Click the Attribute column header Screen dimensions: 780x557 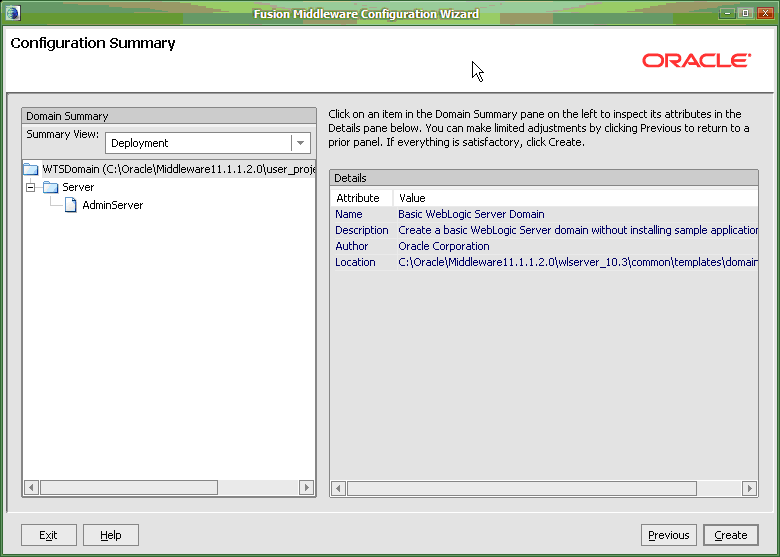[362, 198]
